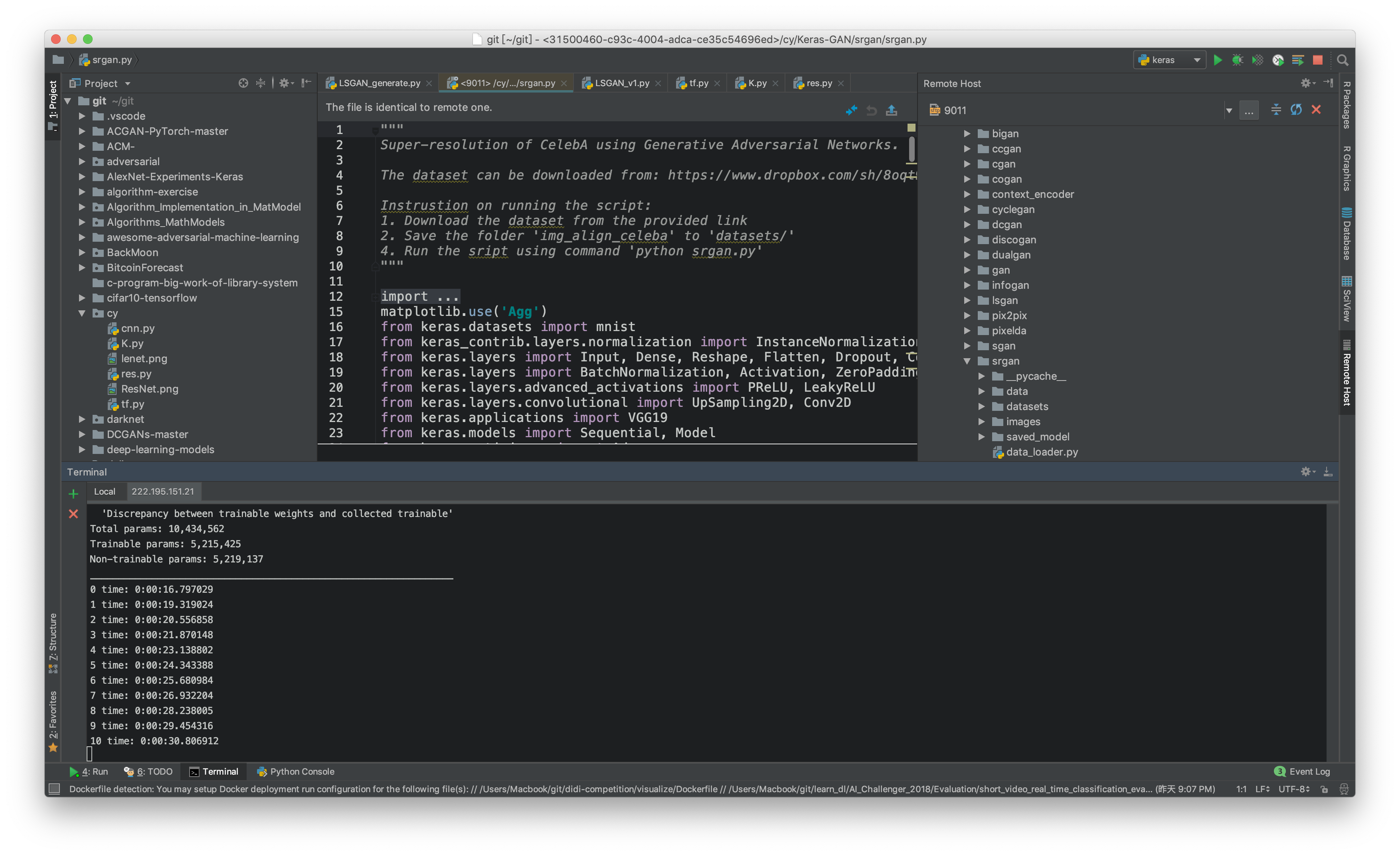The width and height of the screenshot is (1400, 856).
Task: Toggle the Database side tool window
Action: pyautogui.click(x=1347, y=234)
